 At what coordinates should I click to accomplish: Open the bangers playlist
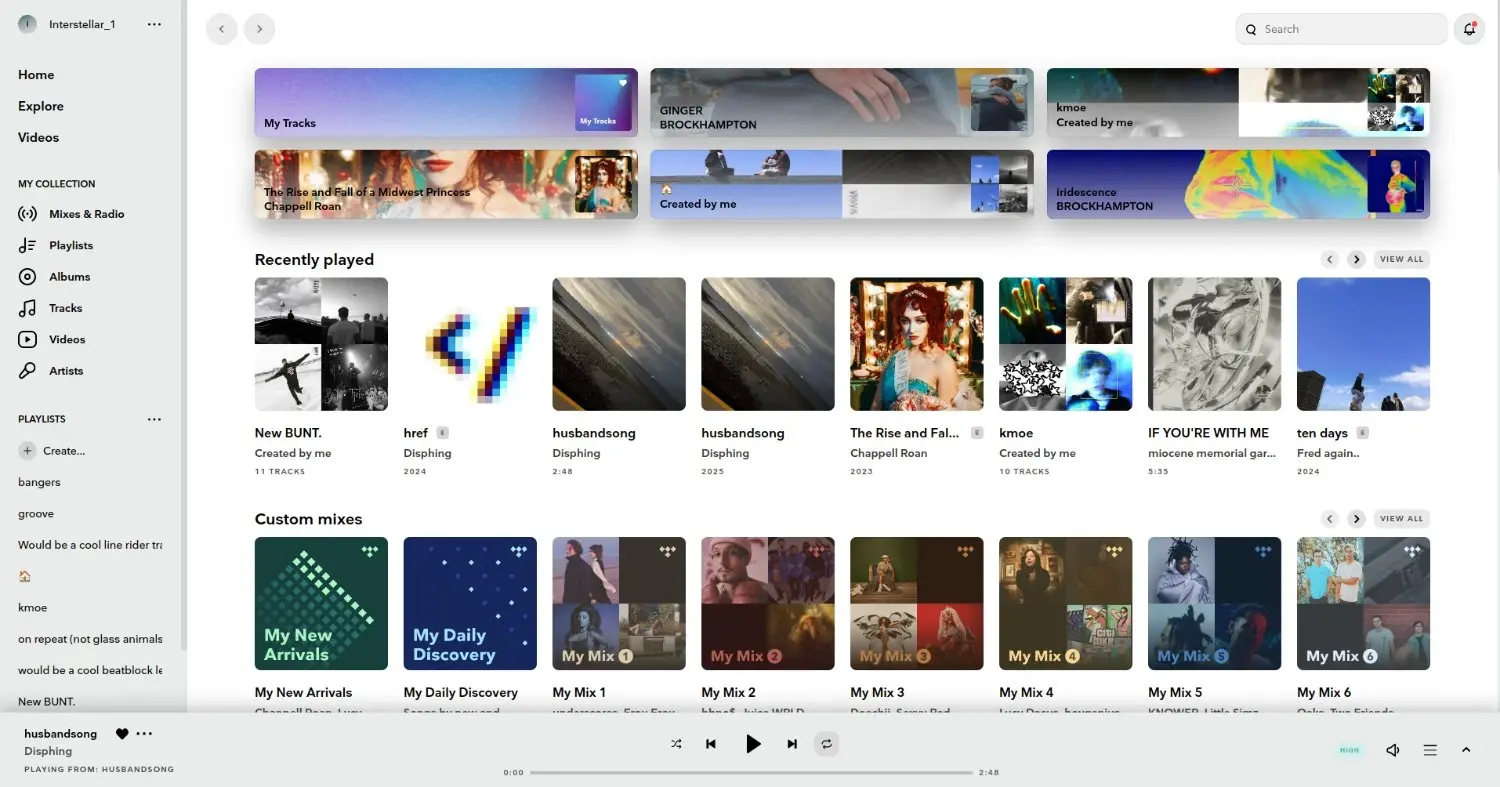pos(39,482)
